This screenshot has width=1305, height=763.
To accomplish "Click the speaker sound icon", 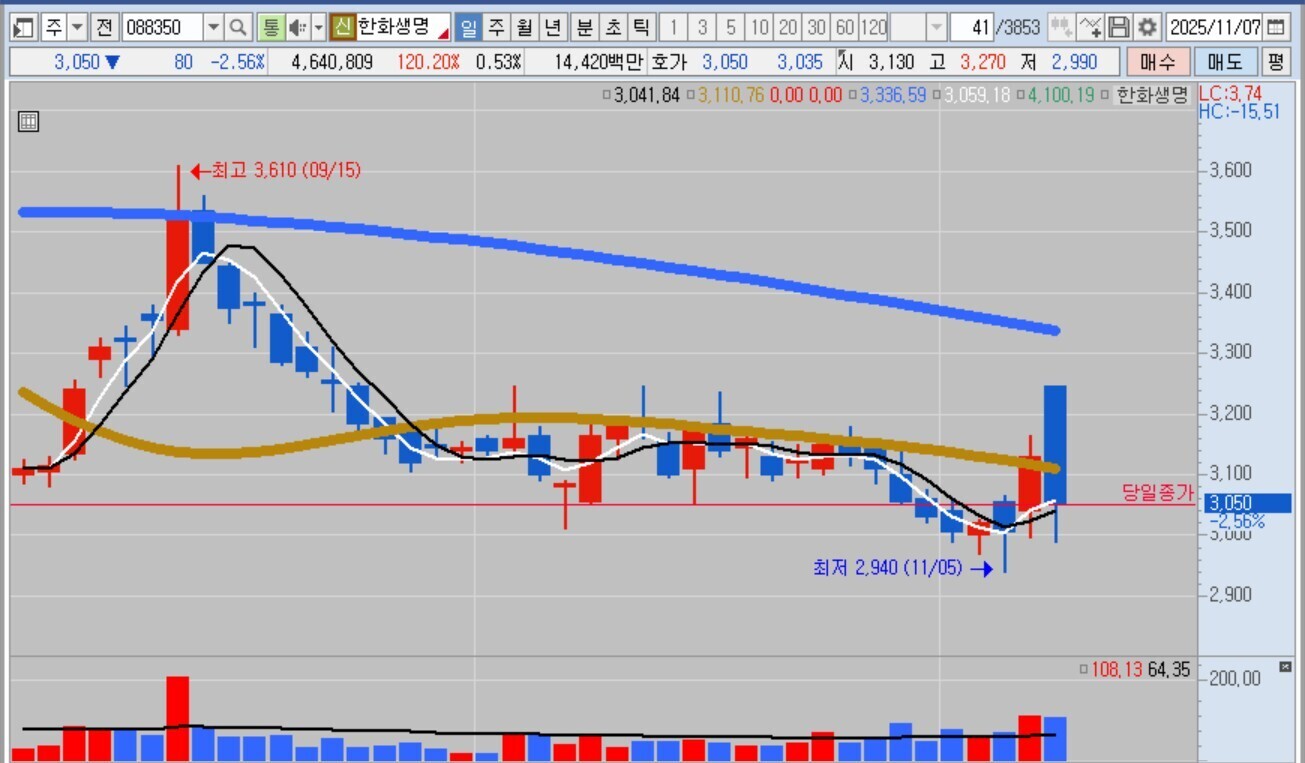I will pos(298,27).
